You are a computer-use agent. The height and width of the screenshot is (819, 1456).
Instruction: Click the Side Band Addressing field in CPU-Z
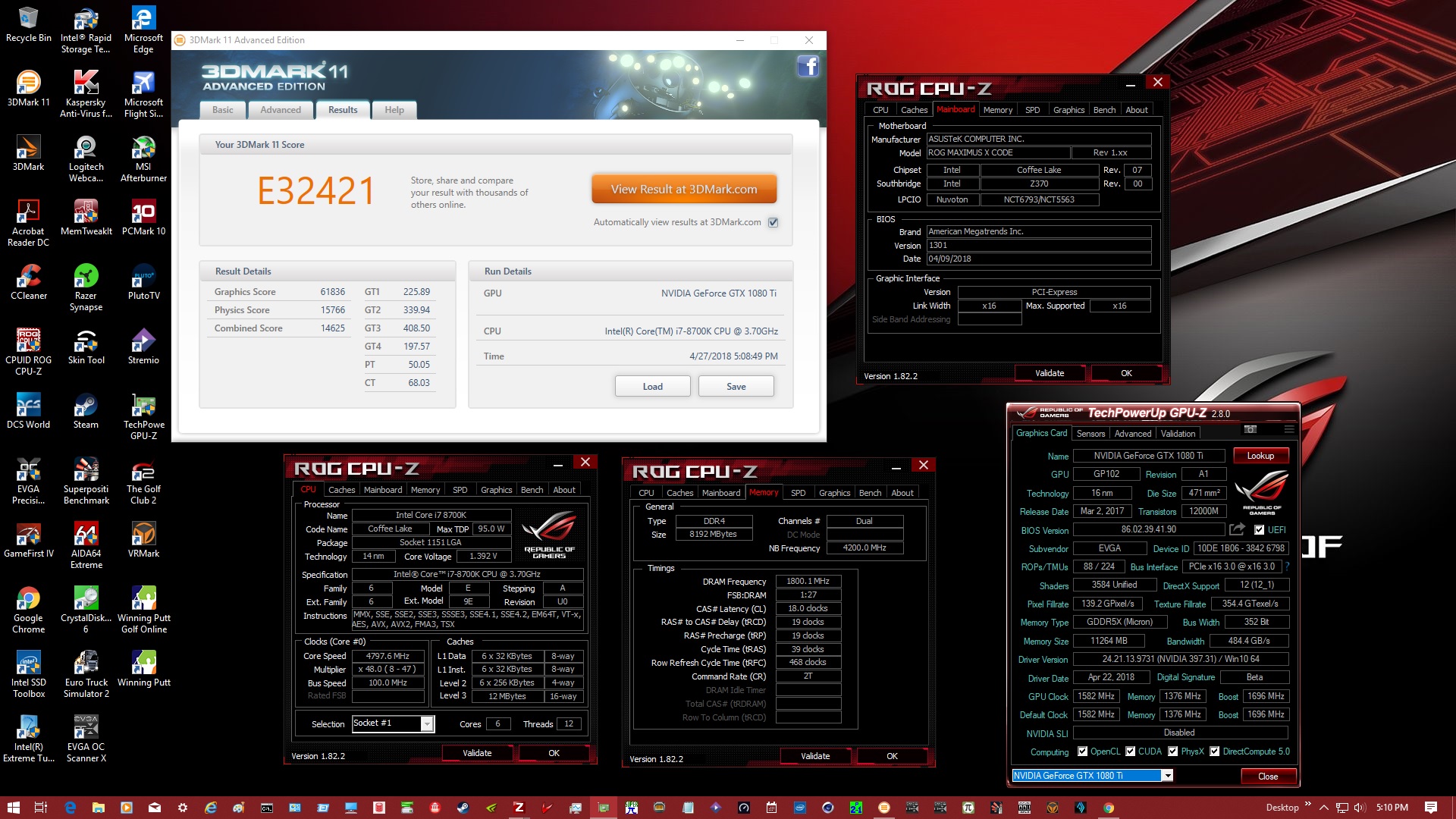[990, 319]
